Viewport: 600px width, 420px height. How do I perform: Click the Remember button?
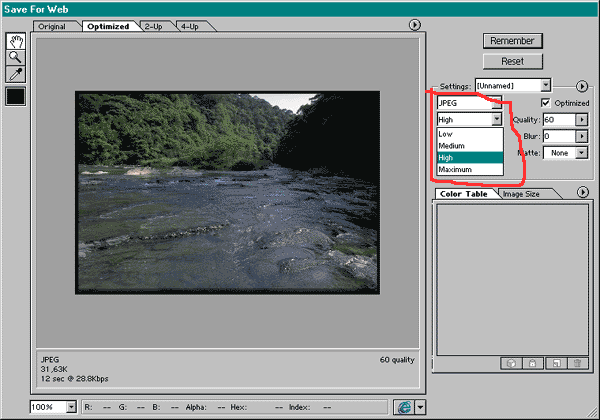[513, 41]
